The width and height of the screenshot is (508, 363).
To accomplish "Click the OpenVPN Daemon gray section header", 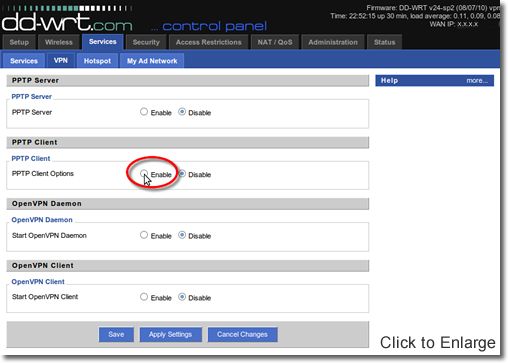I will pyautogui.click(x=188, y=204).
